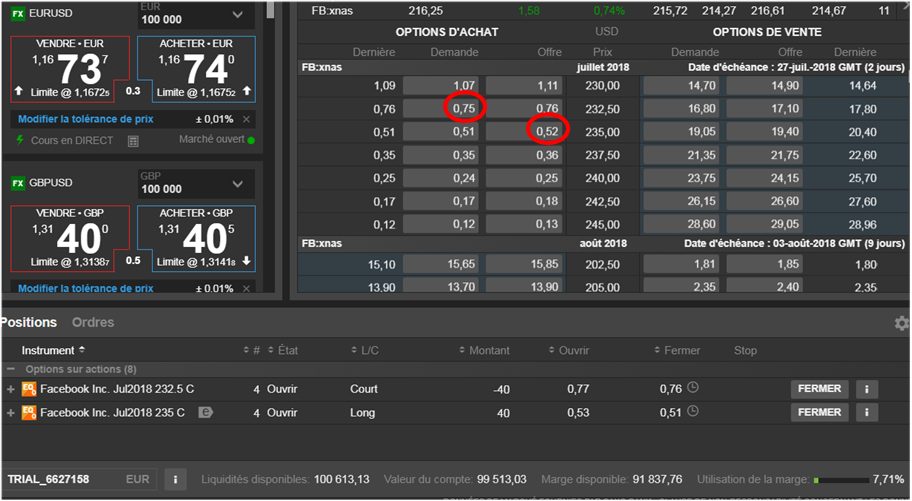
Task: Sort positions by Instrument column
Action: (x=53, y=350)
